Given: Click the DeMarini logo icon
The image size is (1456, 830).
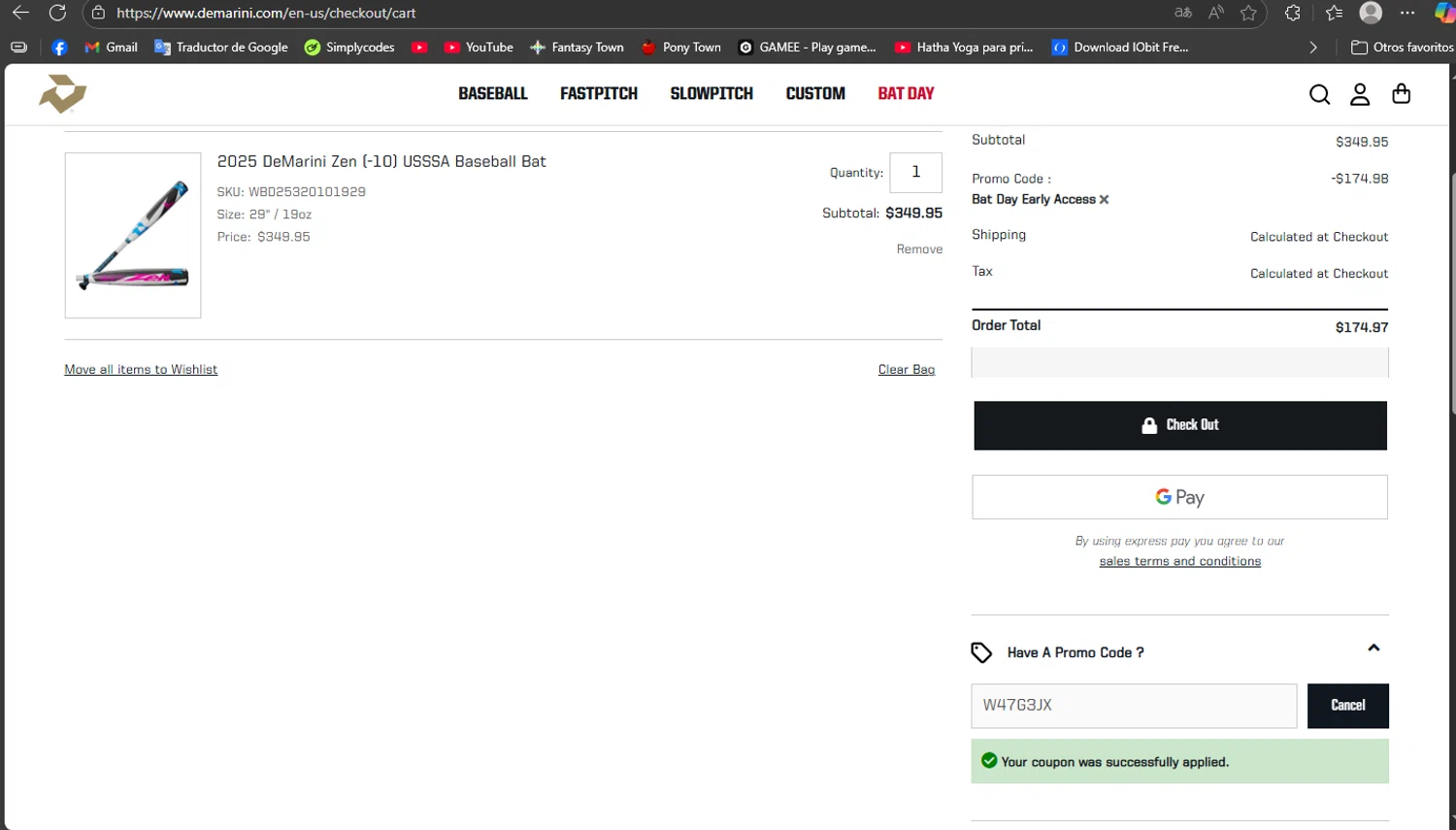Looking at the screenshot, I should pyautogui.click(x=63, y=94).
